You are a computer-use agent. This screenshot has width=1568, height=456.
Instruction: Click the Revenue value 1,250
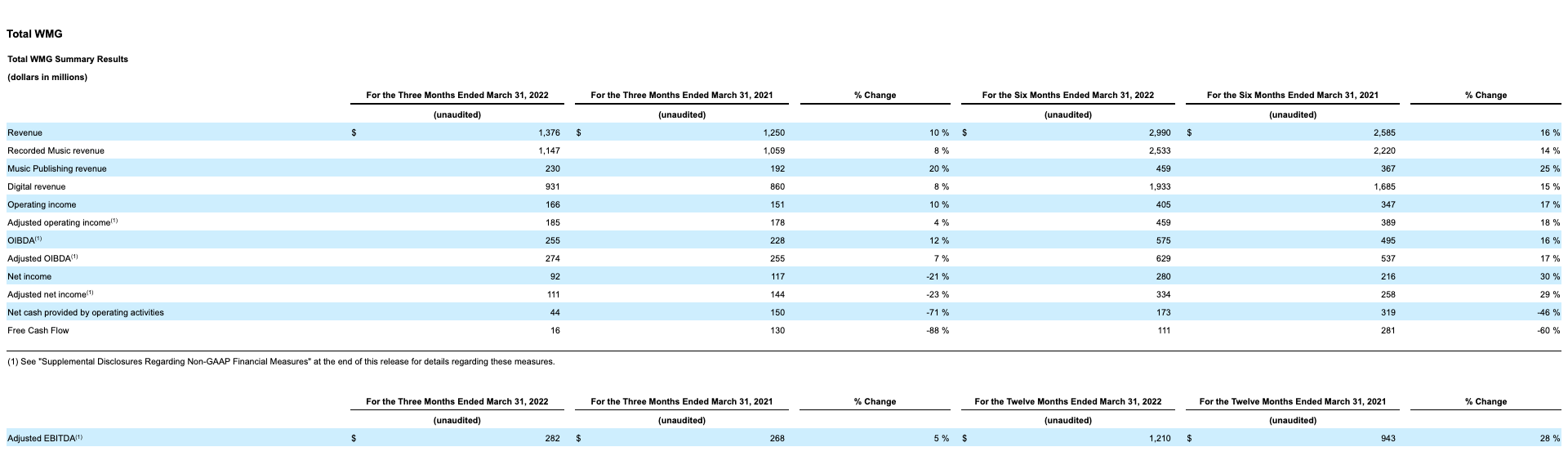coord(773,132)
